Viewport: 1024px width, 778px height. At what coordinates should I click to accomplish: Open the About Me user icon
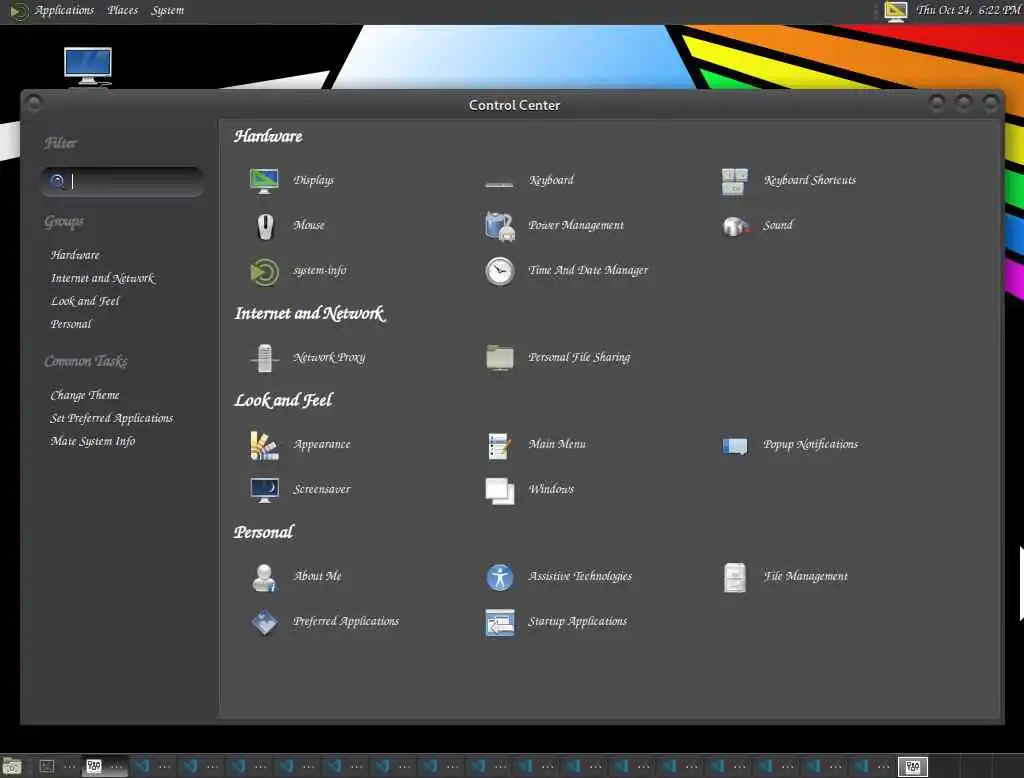point(264,577)
